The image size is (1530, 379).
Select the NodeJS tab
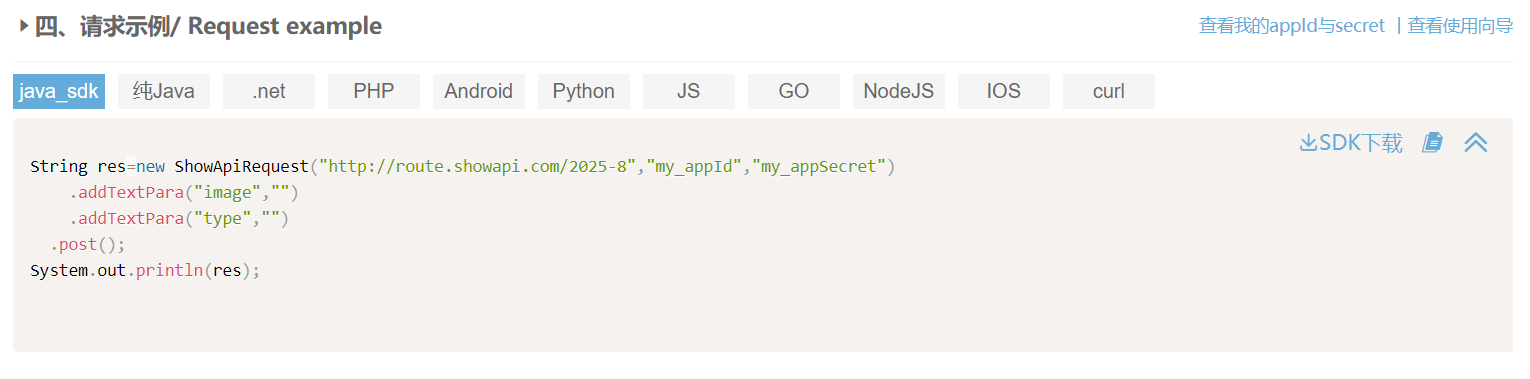coord(899,91)
